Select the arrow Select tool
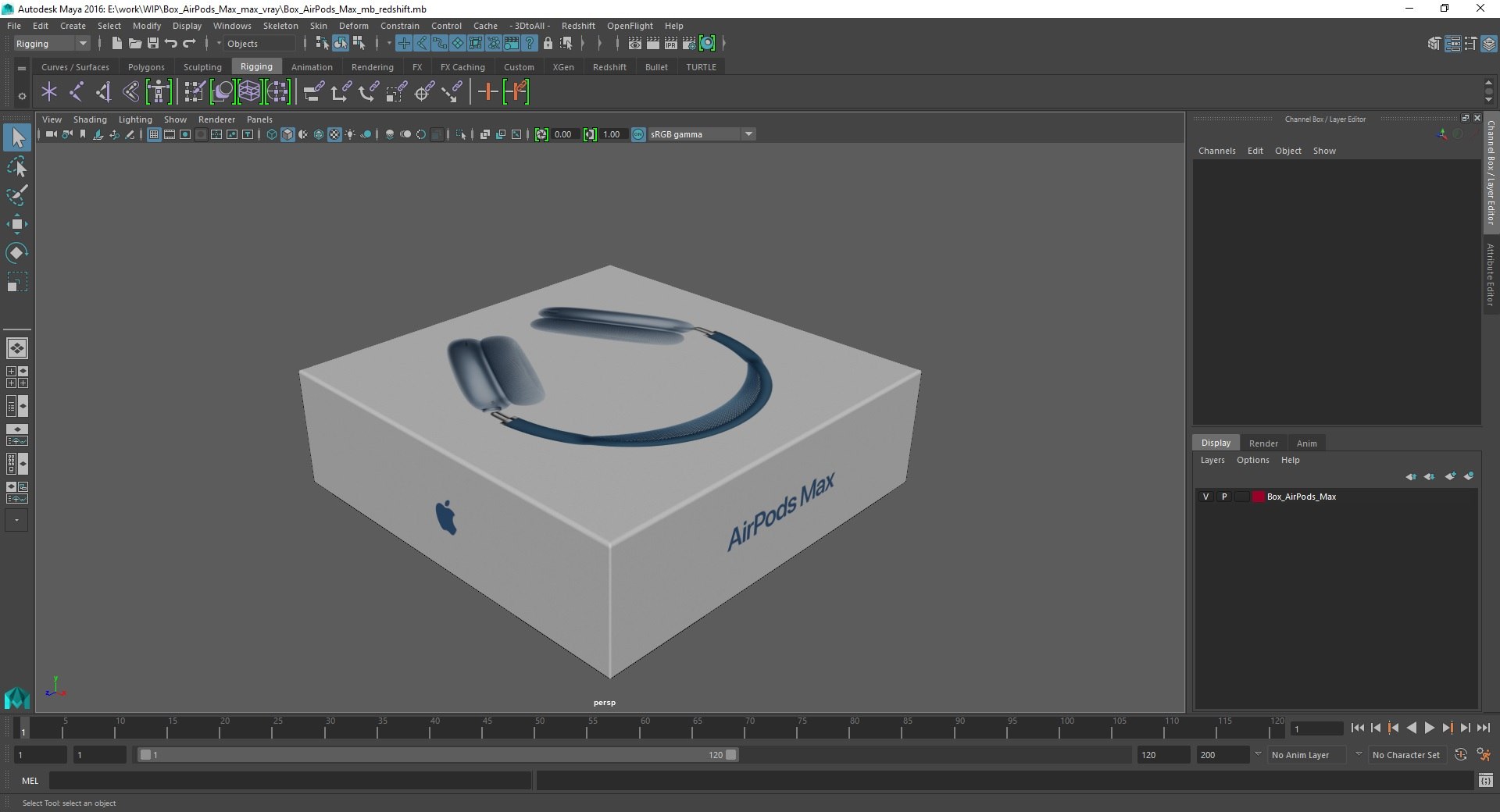 (16, 138)
